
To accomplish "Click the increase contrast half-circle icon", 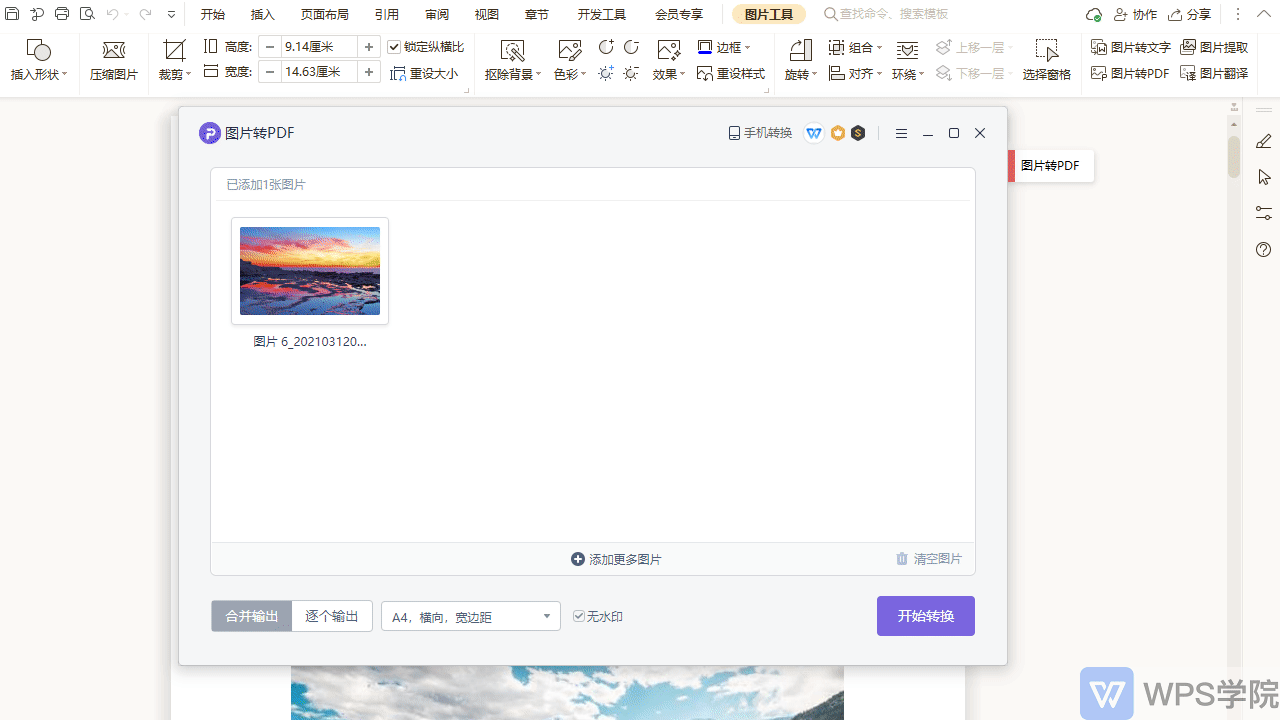I will click(x=606, y=47).
